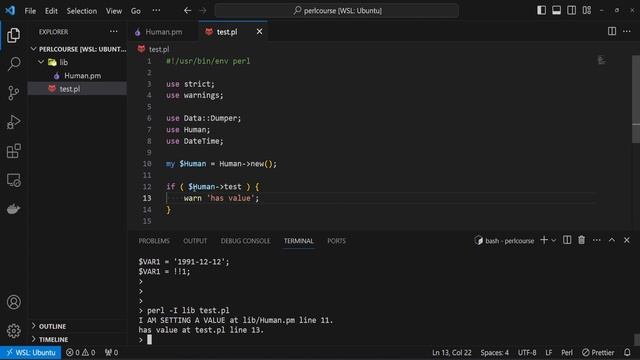The image size is (640, 360).
Task: Open the Go menu
Action: [136, 11]
